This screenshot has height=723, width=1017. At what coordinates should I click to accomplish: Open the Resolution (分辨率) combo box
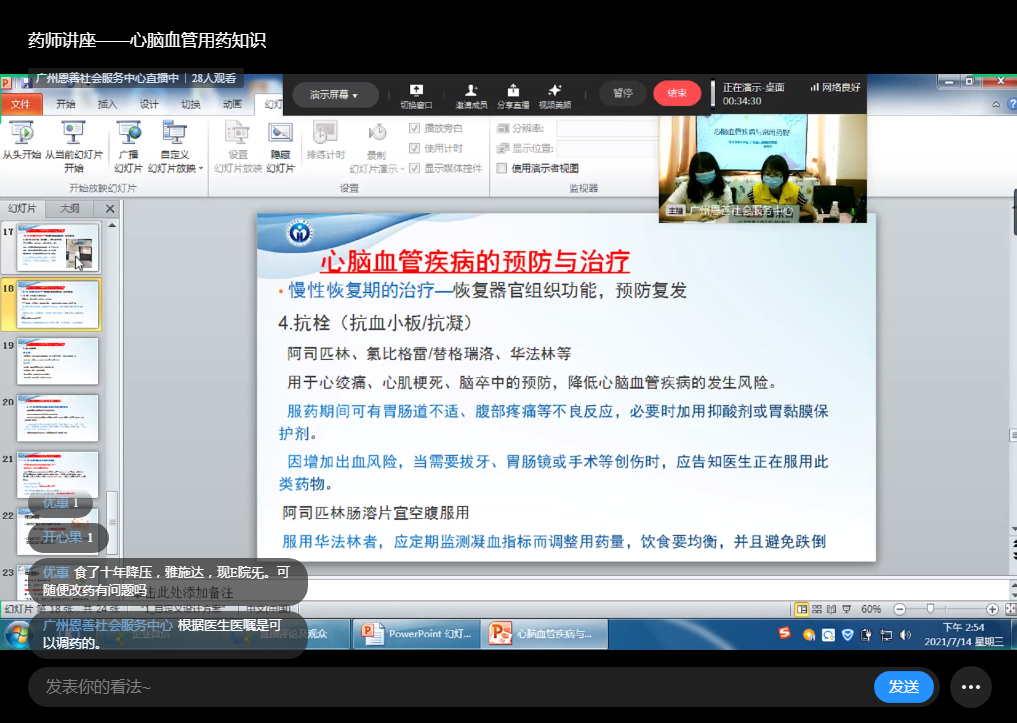(x=608, y=128)
